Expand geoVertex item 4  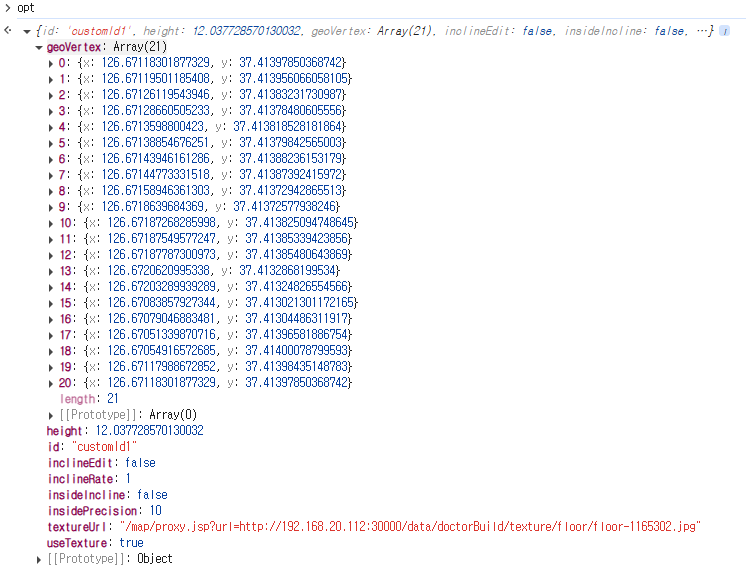(x=51, y=128)
